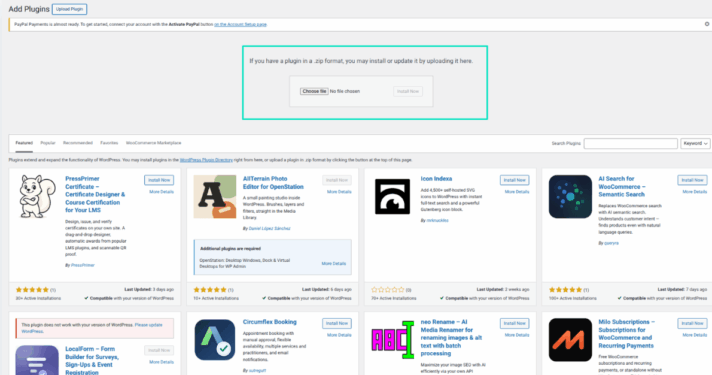Open the queryra author link
Image resolution: width=712 pixels, height=375 pixels.
[611, 243]
